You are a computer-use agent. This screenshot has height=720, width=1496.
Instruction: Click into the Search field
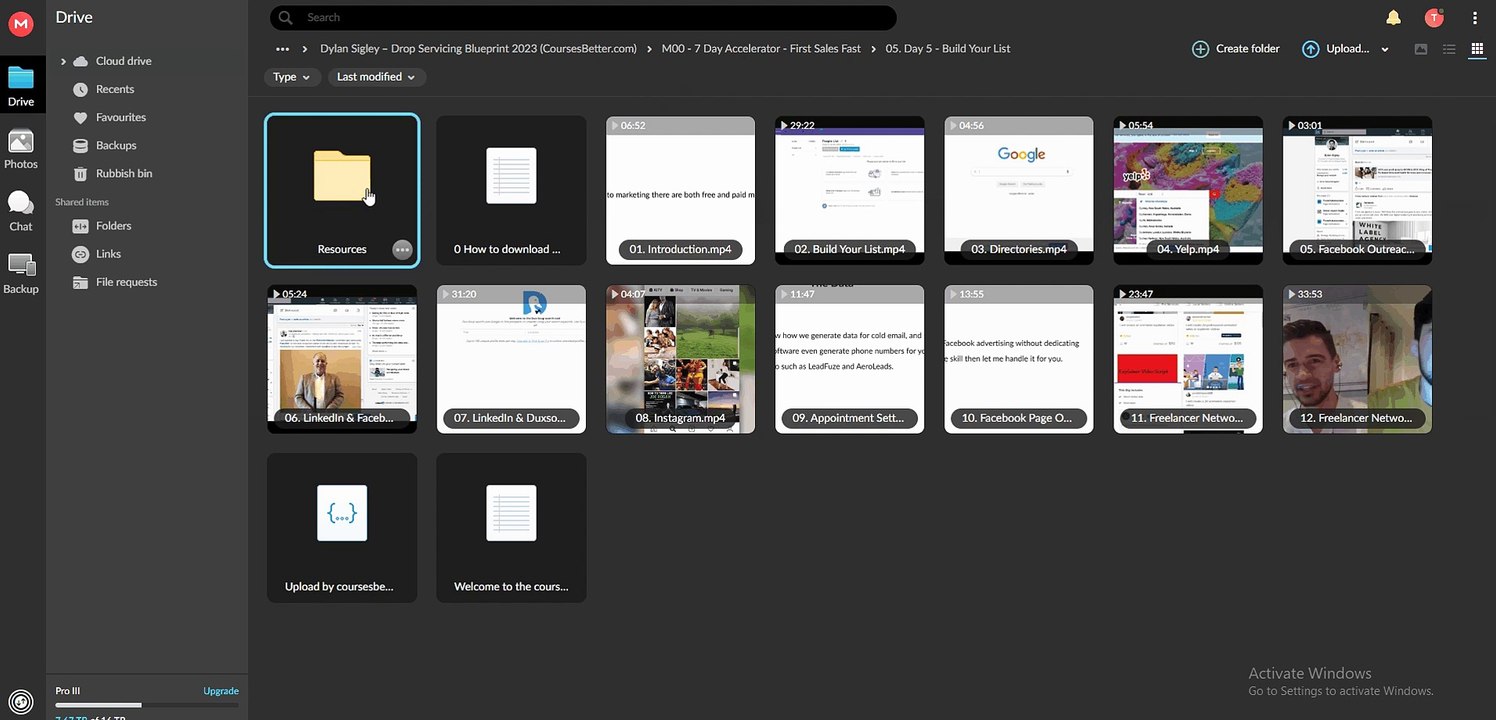coord(583,18)
